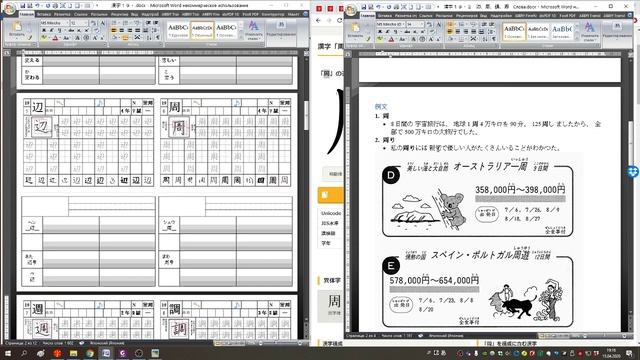This screenshot has height=360, width=640.
Task: Click the Unicode row in browser page
Action: pos(331,213)
